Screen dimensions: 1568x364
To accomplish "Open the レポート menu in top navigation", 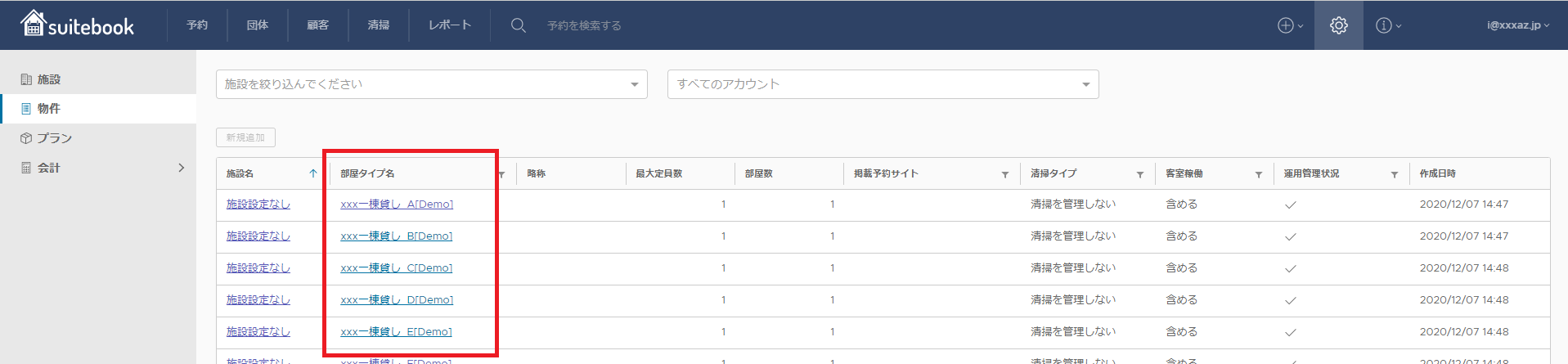I will [x=450, y=25].
